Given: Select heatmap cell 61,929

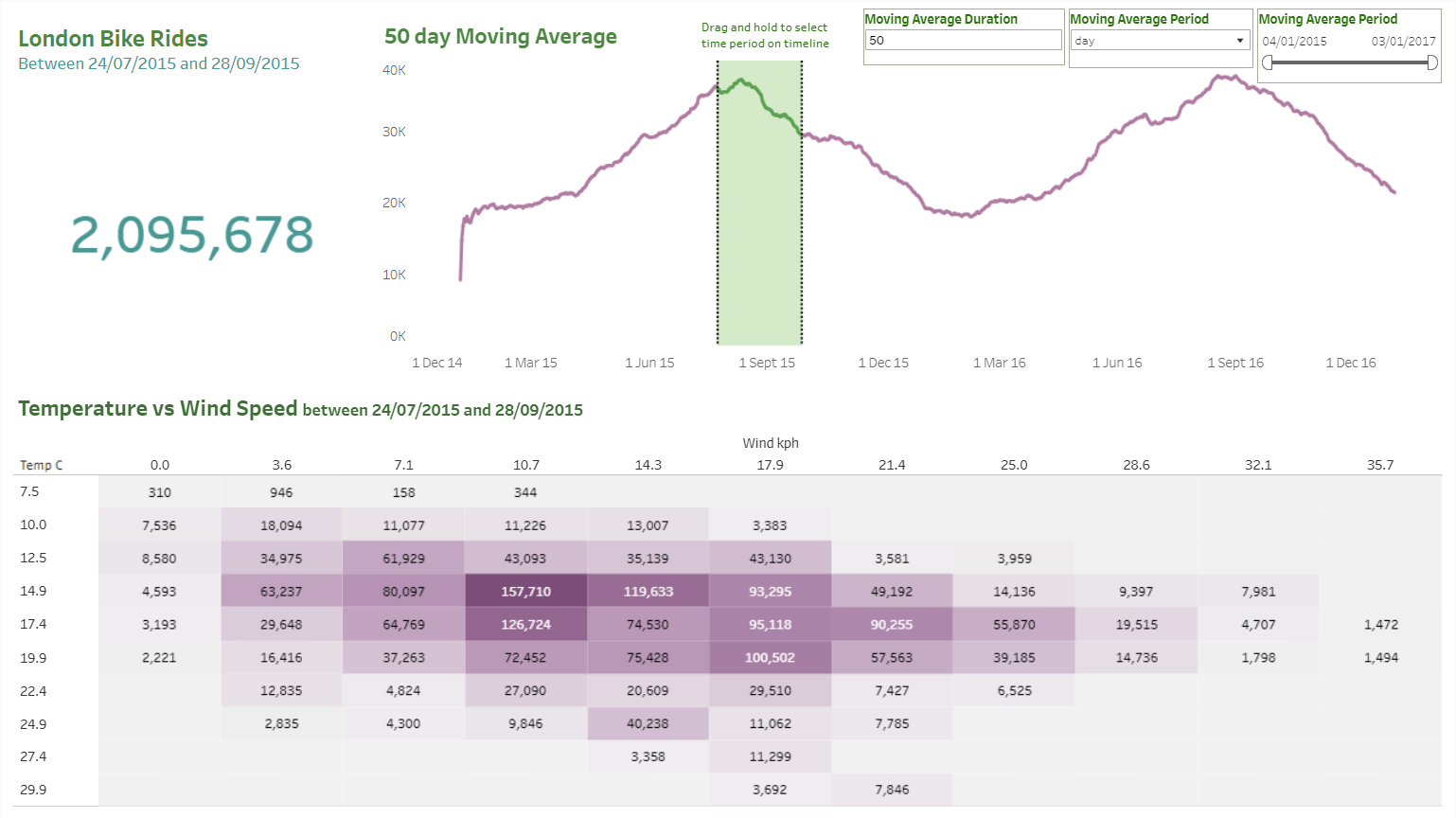Looking at the screenshot, I should [403, 558].
